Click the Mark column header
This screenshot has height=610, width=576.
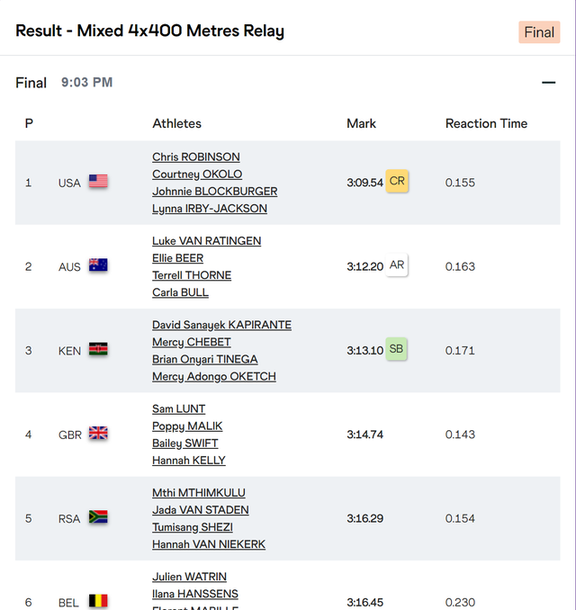coord(361,124)
